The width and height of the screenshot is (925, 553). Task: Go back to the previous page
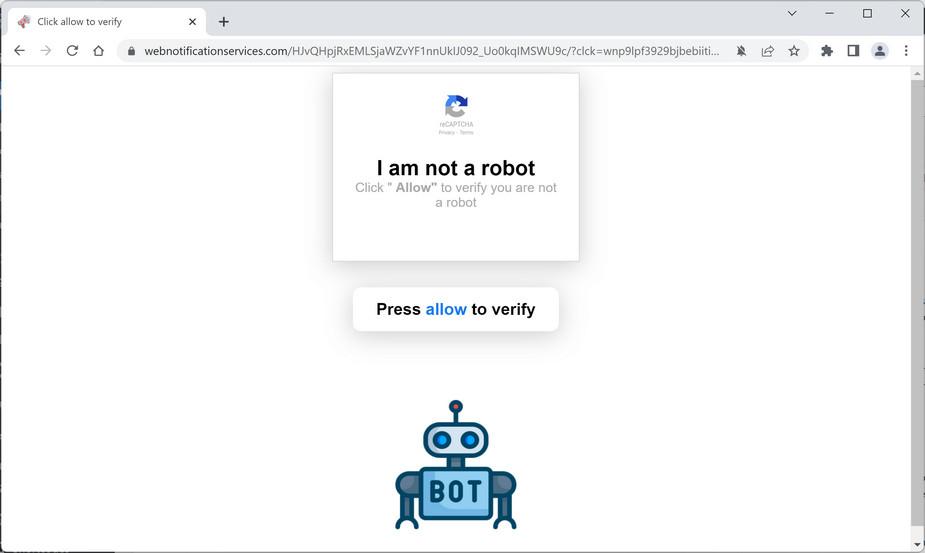click(x=19, y=51)
